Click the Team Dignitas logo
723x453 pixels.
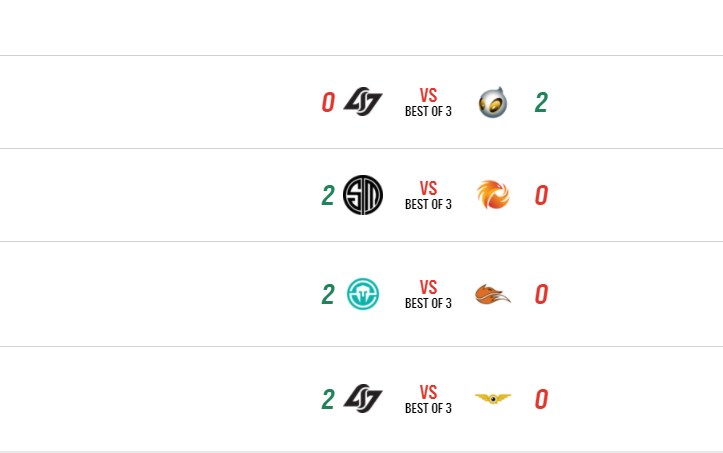[492, 102]
